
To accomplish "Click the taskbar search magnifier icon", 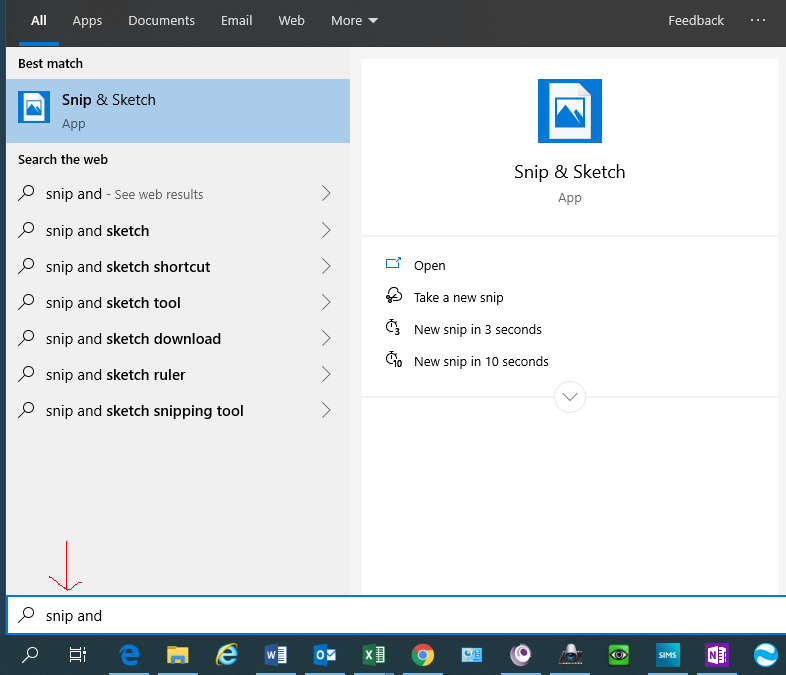I will (30, 655).
